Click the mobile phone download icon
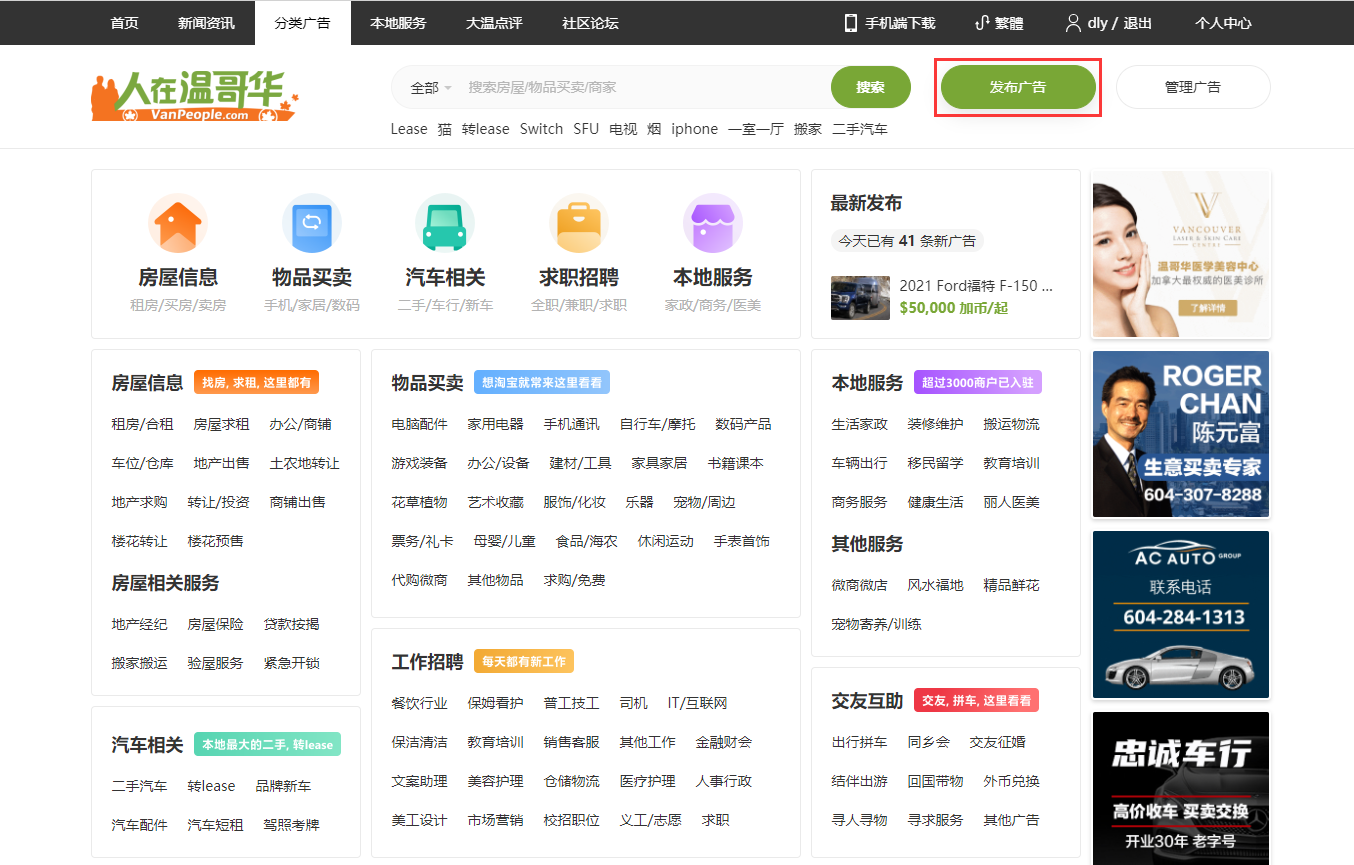The image size is (1354, 865). point(851,23)
